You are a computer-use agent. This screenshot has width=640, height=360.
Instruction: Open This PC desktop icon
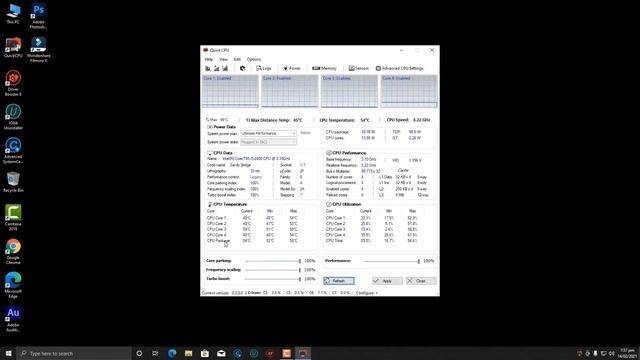[13, 14]
